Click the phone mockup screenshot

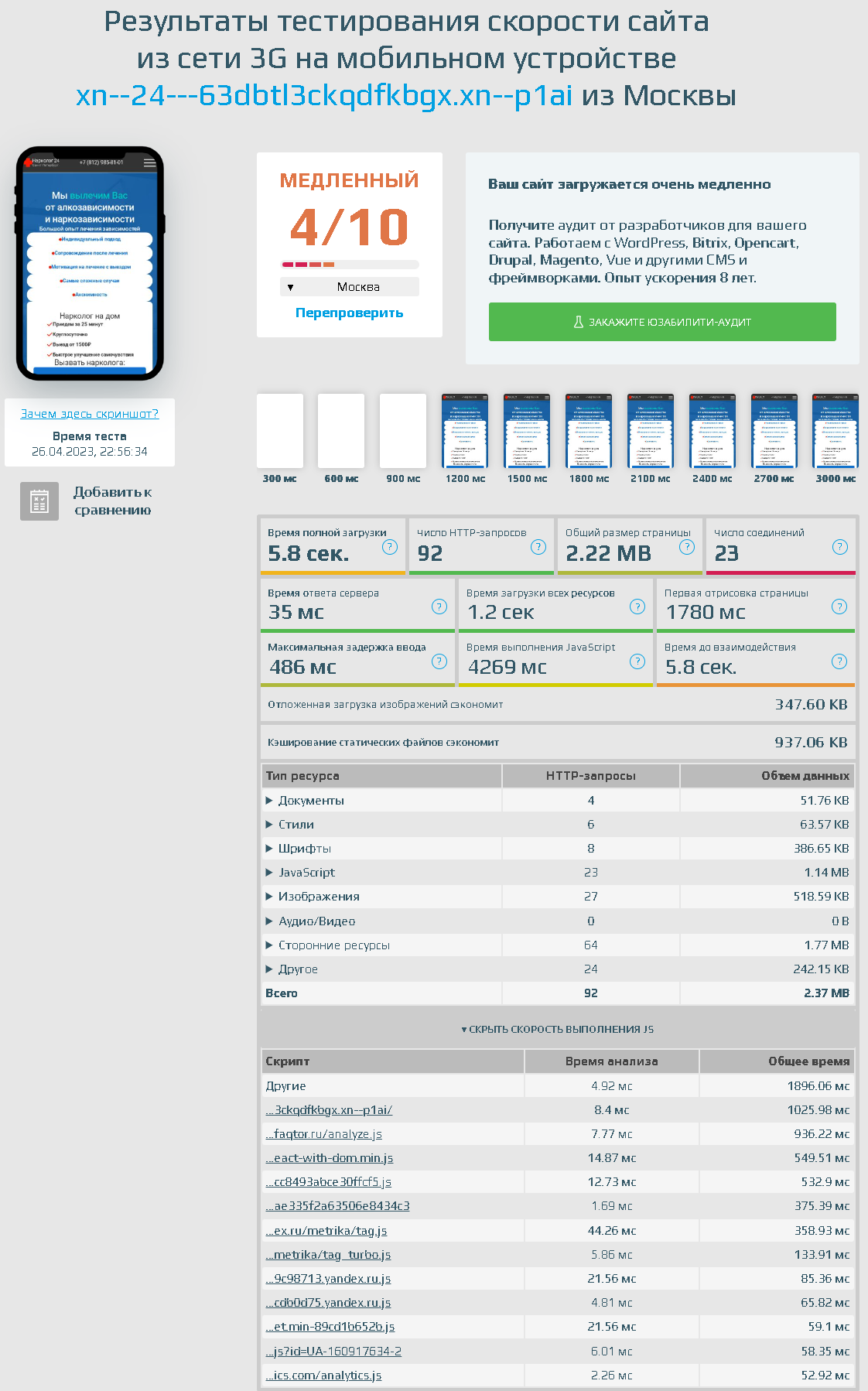[90, 264]
